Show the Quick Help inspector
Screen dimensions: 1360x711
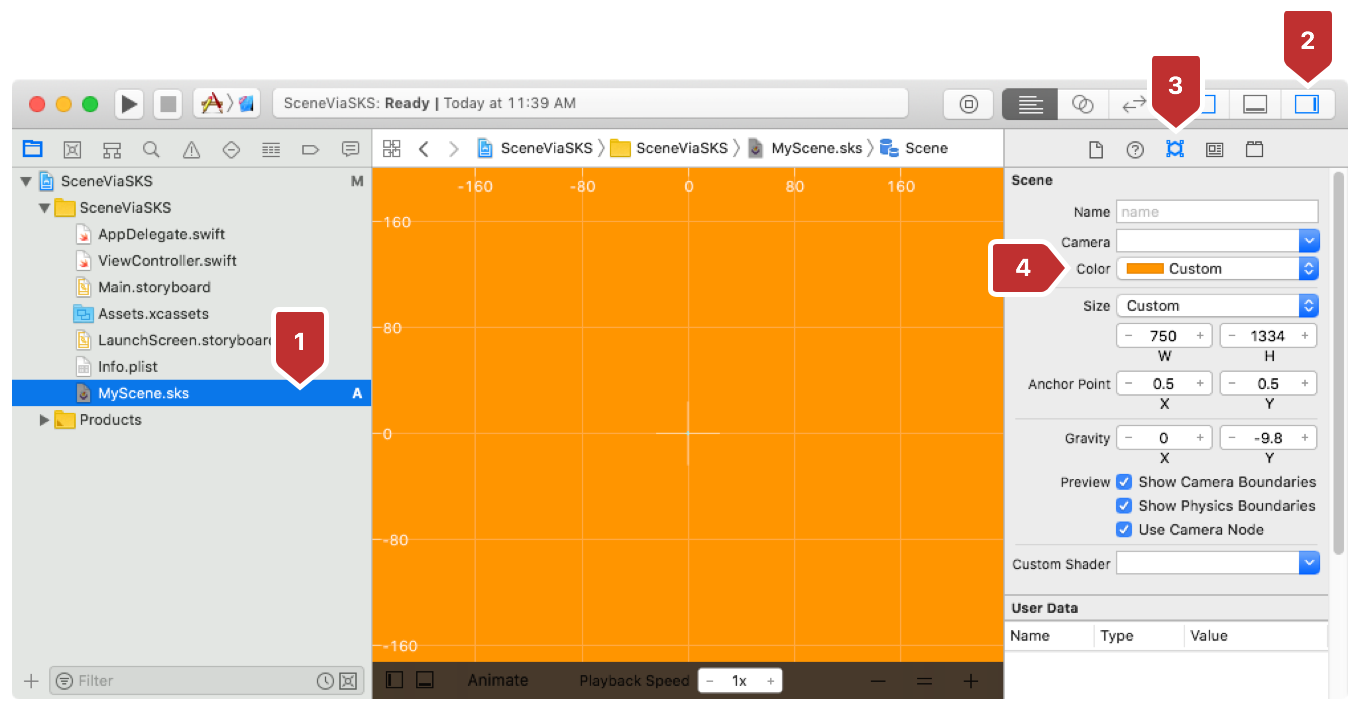[1135, 149]
